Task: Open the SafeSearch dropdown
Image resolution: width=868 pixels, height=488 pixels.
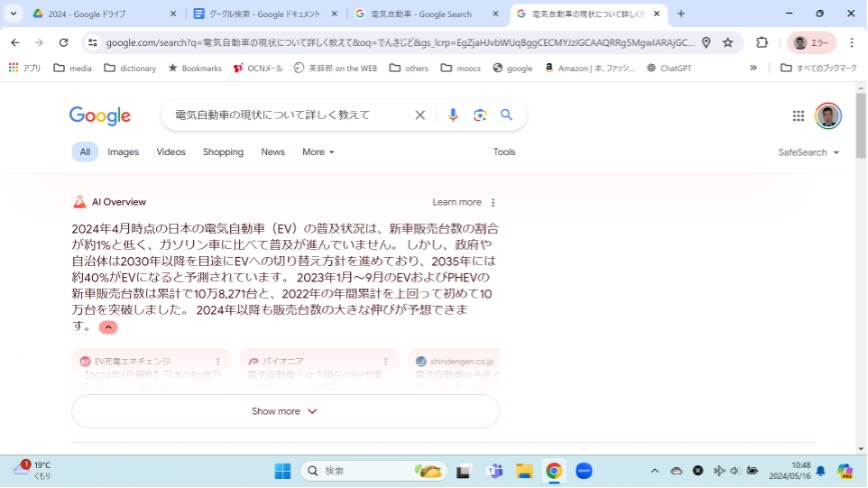Action: (x=808, y=152)
